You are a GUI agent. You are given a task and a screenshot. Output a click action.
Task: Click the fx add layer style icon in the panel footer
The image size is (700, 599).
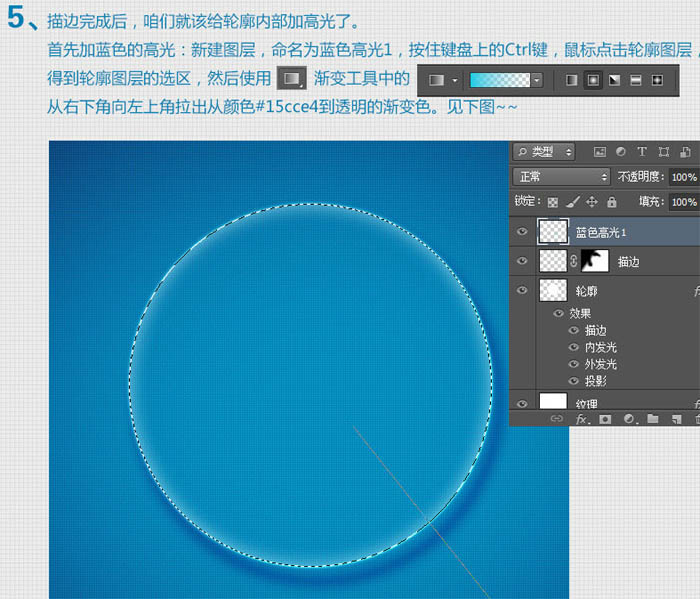pos(582,419)
